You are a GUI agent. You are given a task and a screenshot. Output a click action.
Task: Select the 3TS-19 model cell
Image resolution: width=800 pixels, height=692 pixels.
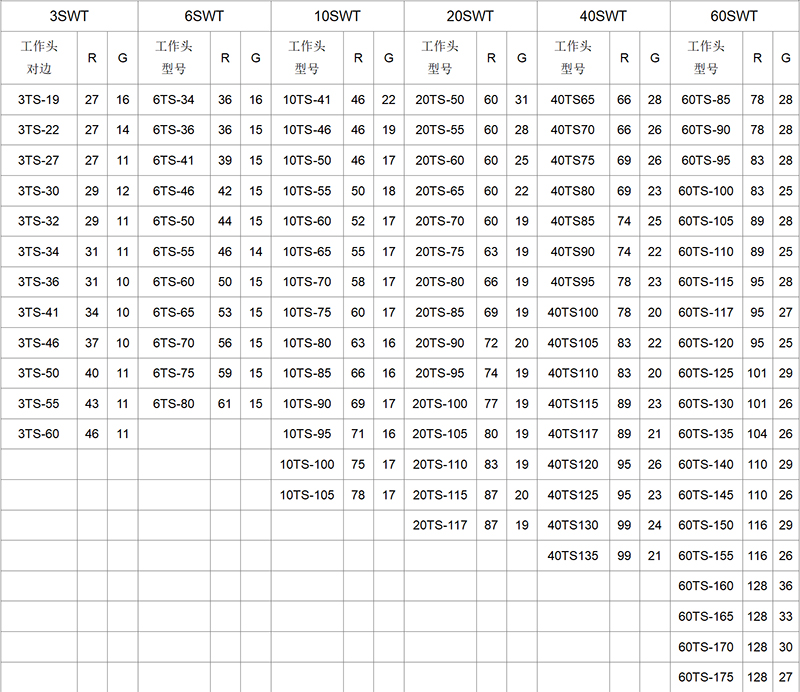click(39, 100)
